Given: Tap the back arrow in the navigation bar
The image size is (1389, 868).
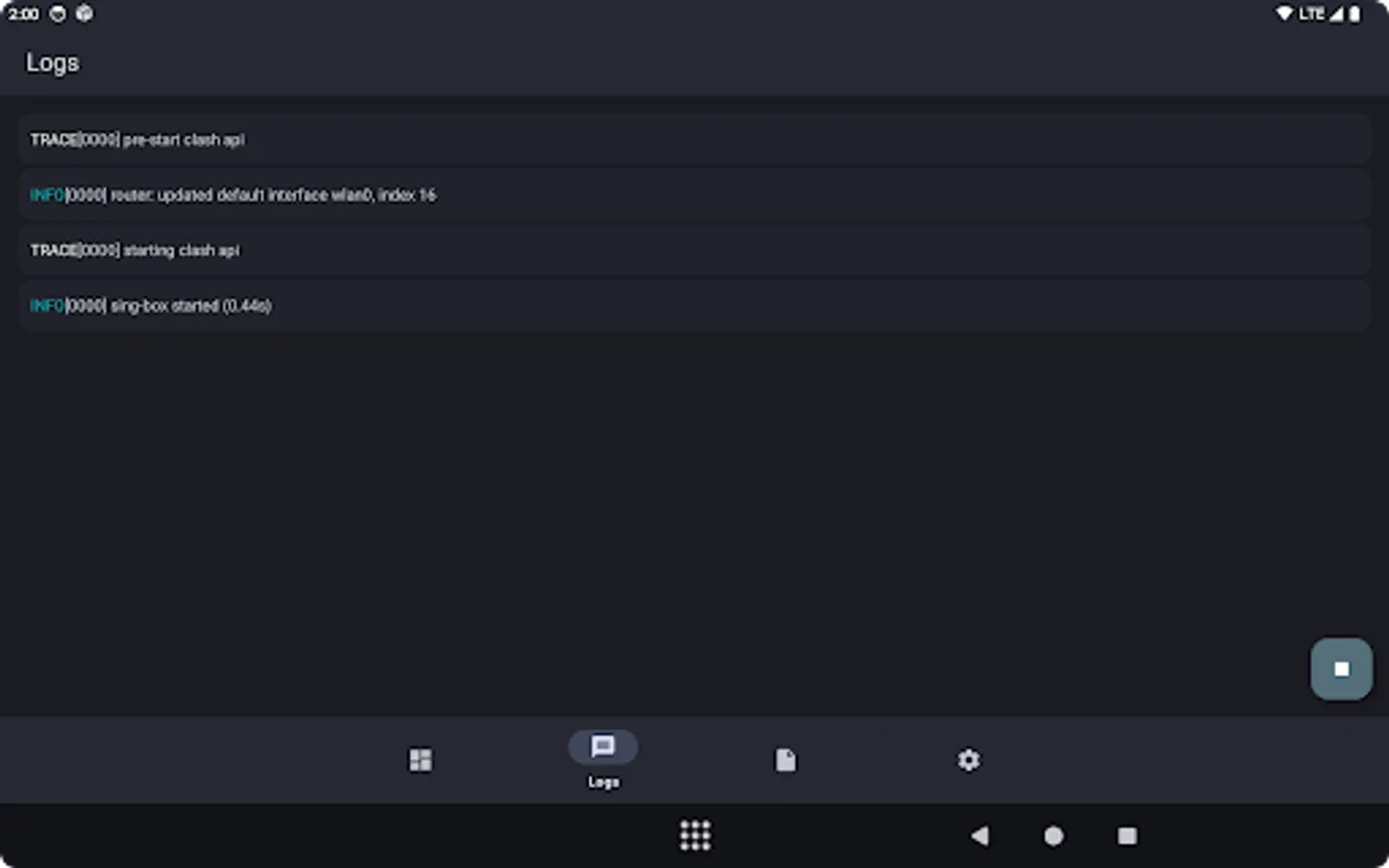Looking at the screenshot, I should coord(980,836).
